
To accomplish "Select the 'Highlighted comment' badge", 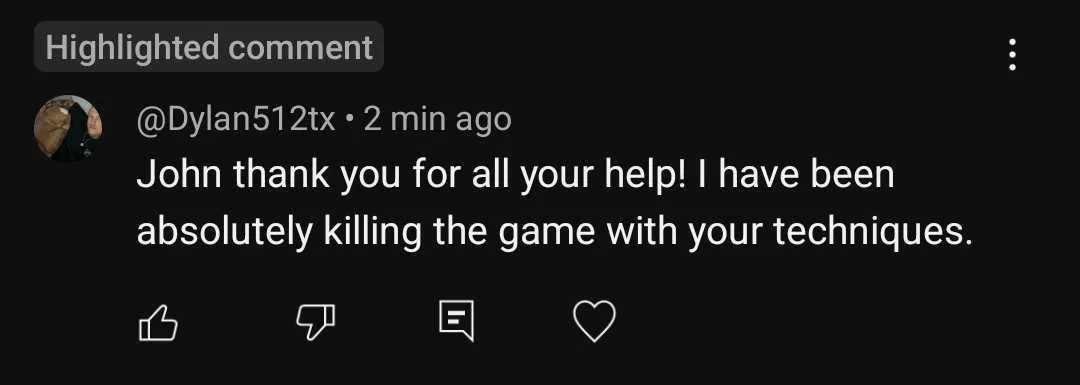I will (x=209, y=47).
